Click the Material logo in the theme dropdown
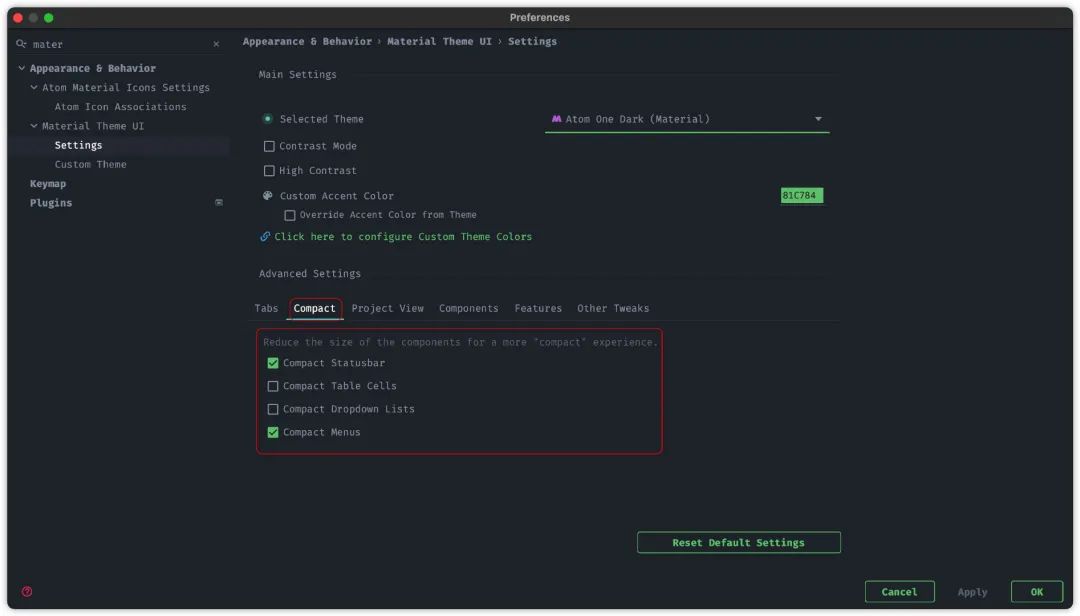Screen dimensions: 1080x616 556,119
